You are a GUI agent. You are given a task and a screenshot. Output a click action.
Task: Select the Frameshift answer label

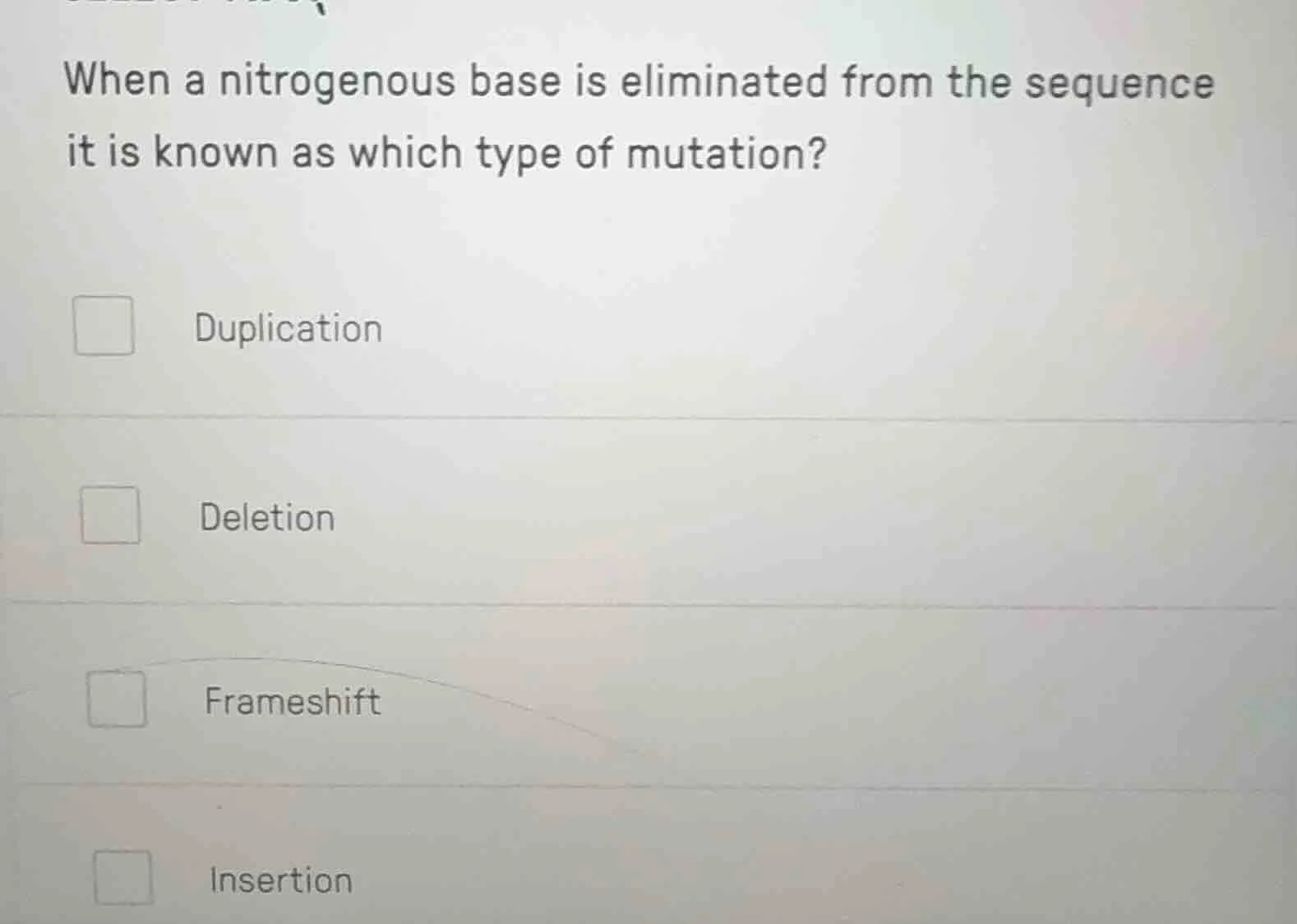(x=292, y=701)
